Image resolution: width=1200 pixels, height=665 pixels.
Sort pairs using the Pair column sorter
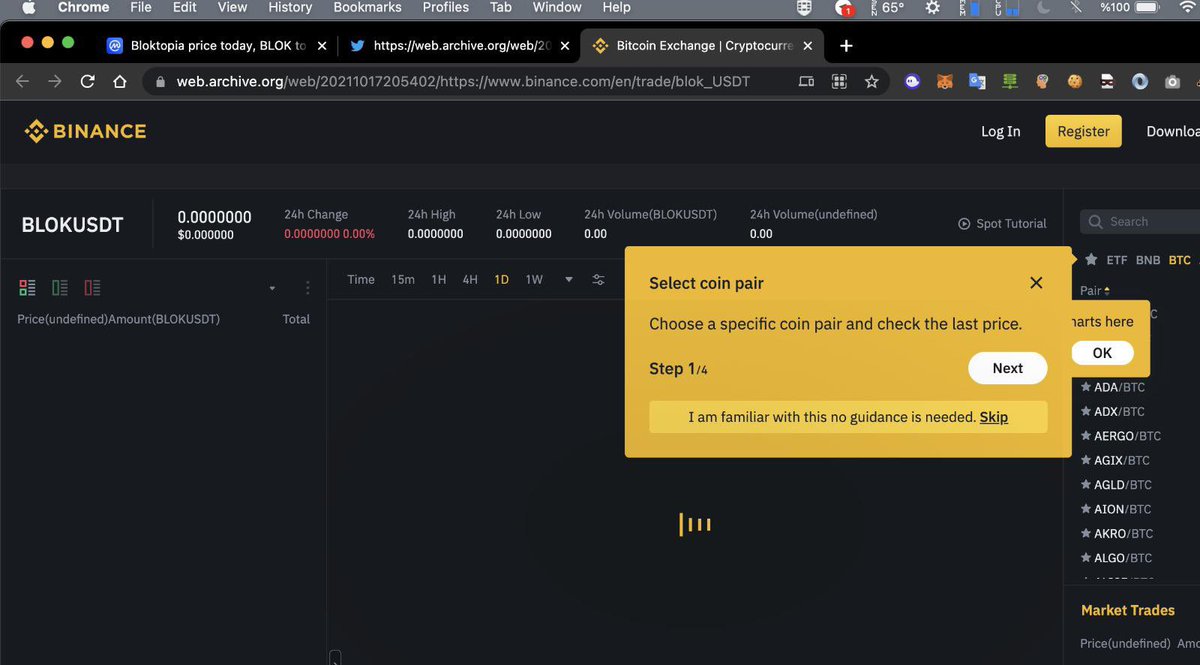click(1108, 290)
